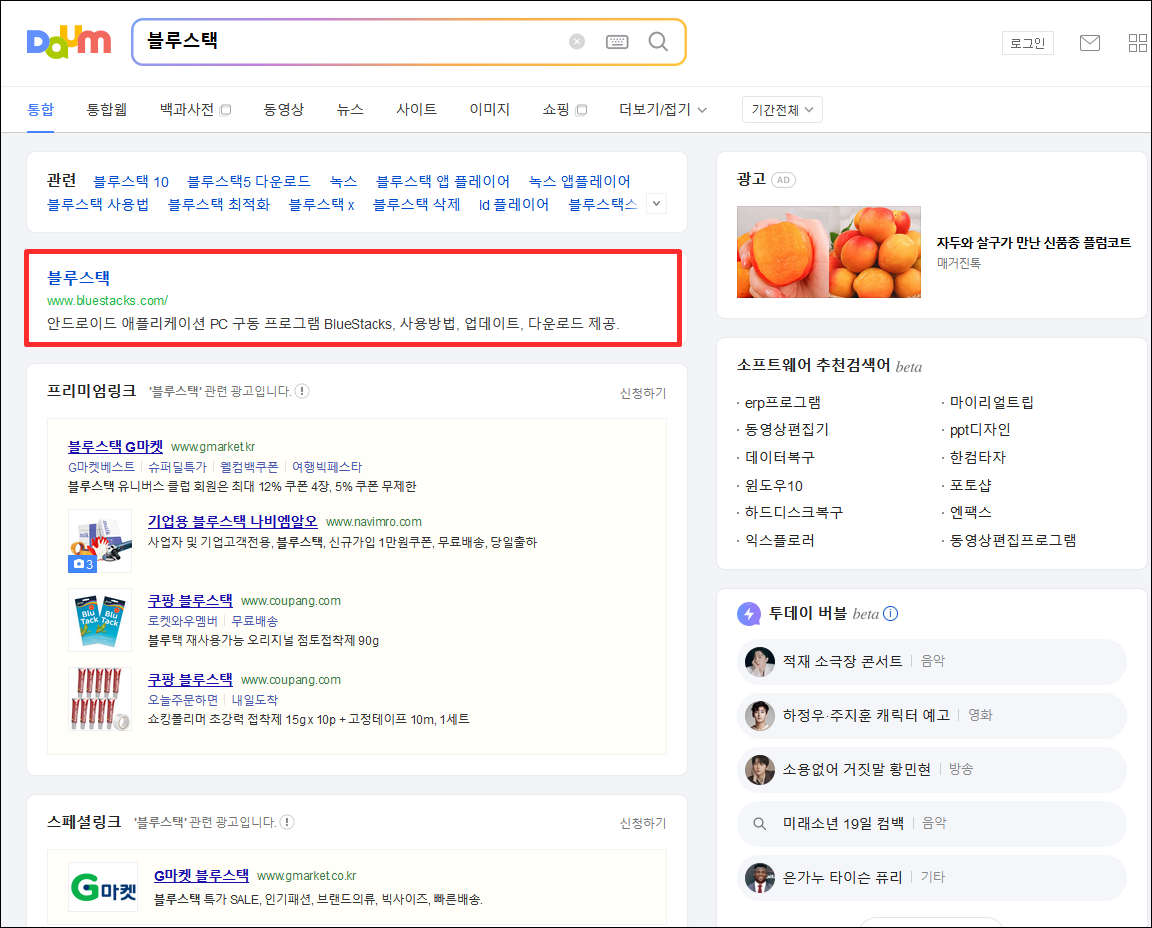Click 신청하기 in 프리미엄링크 section

643,393
